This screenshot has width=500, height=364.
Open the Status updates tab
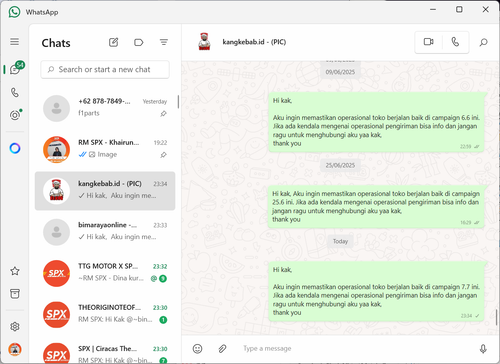point(15,115)
